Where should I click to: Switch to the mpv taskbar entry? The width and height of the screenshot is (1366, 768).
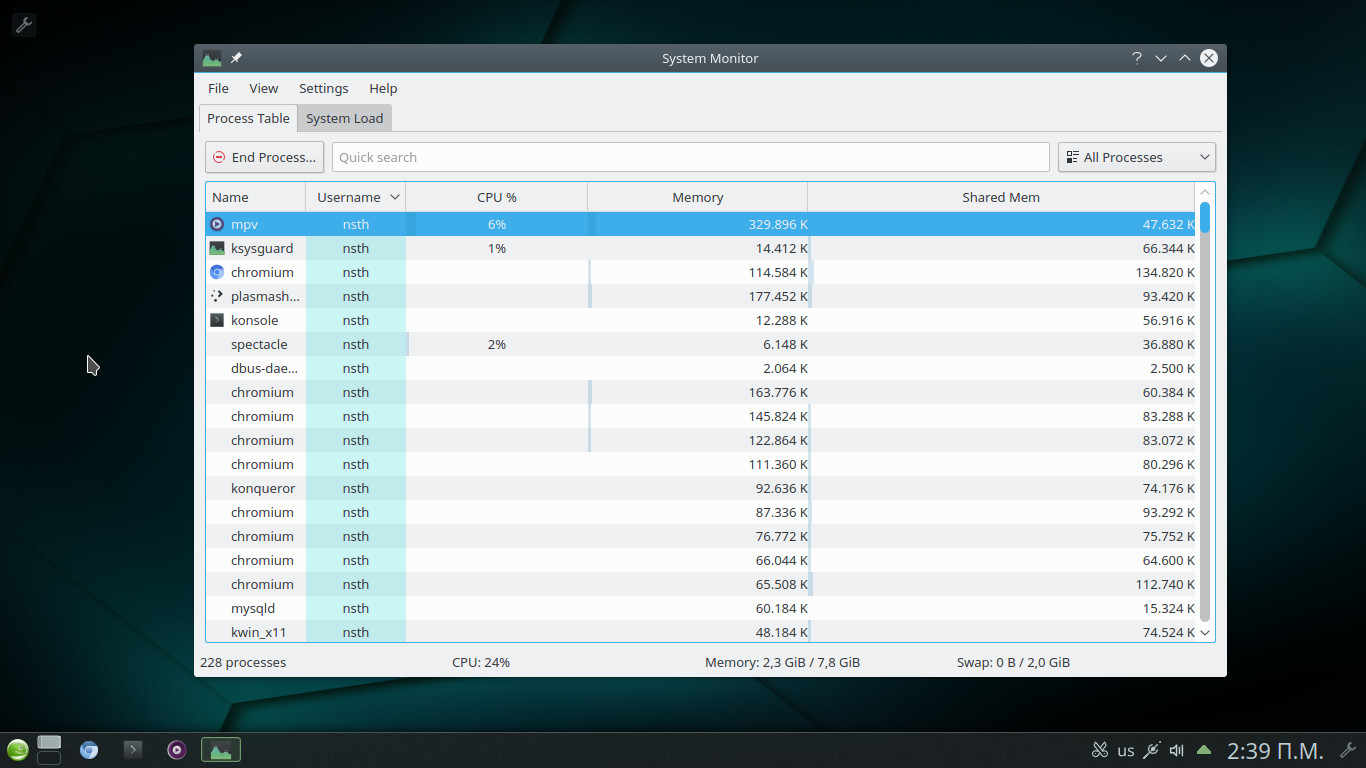point(177,750)
